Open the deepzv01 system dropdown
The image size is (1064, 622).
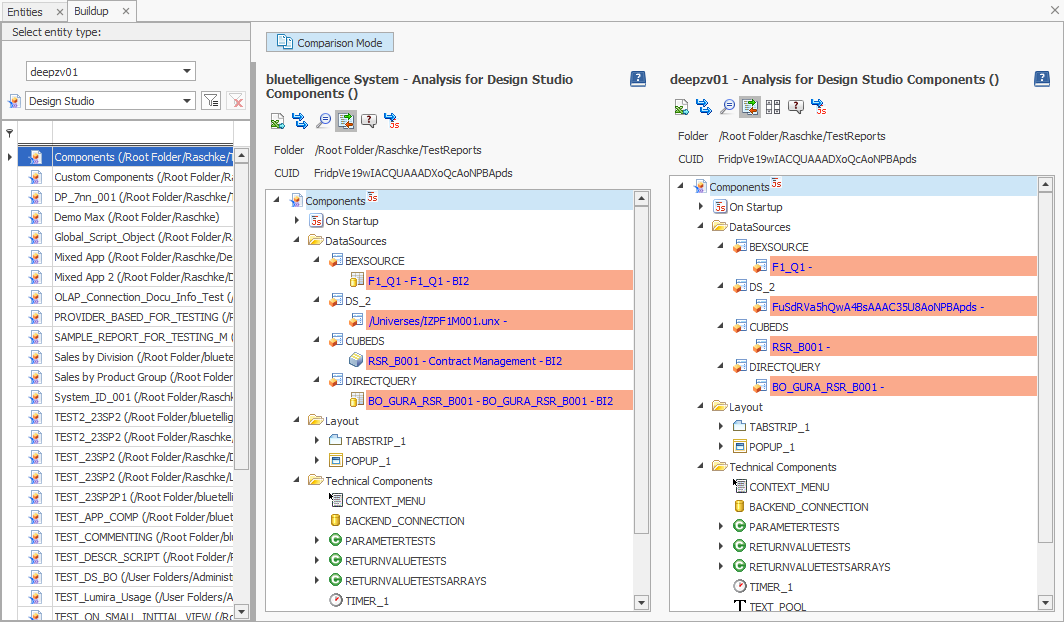(188, 71)
